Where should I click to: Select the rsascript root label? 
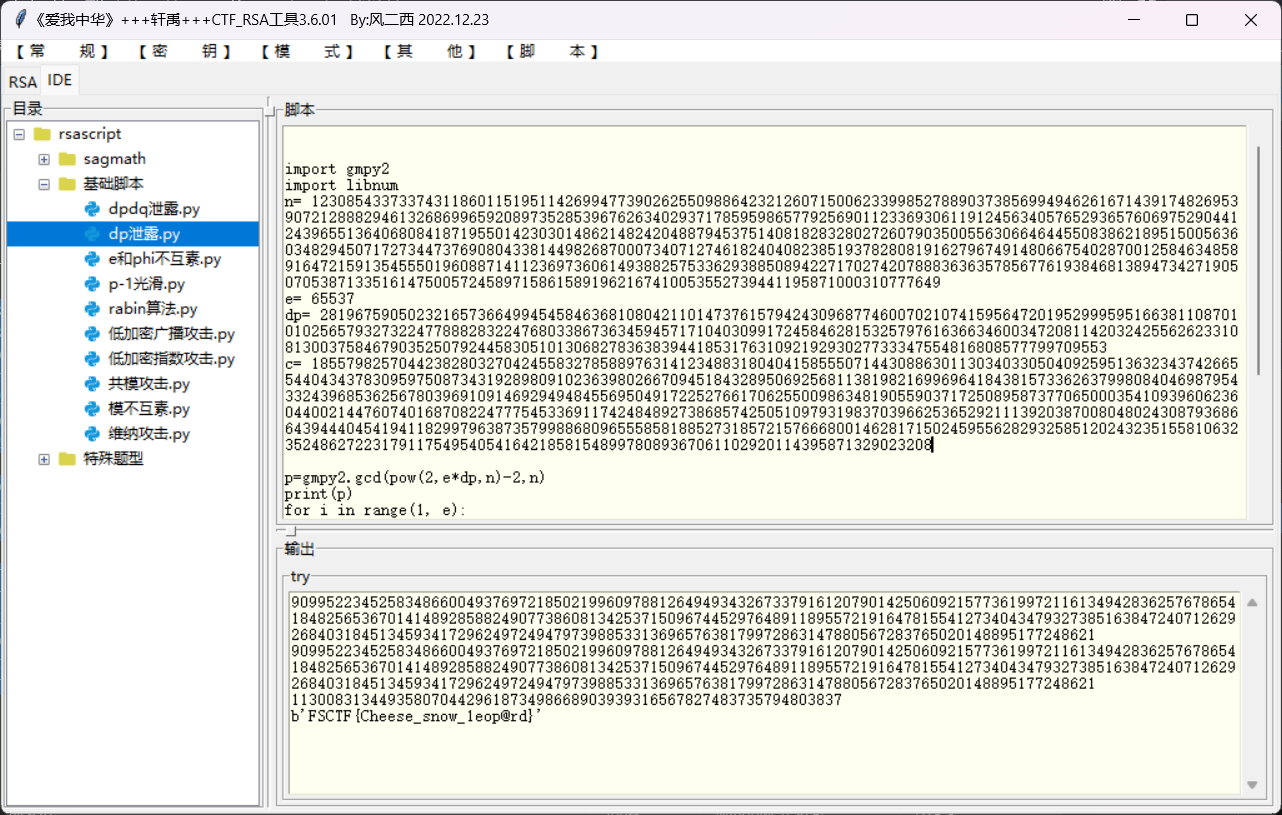[x=90, y=134]
